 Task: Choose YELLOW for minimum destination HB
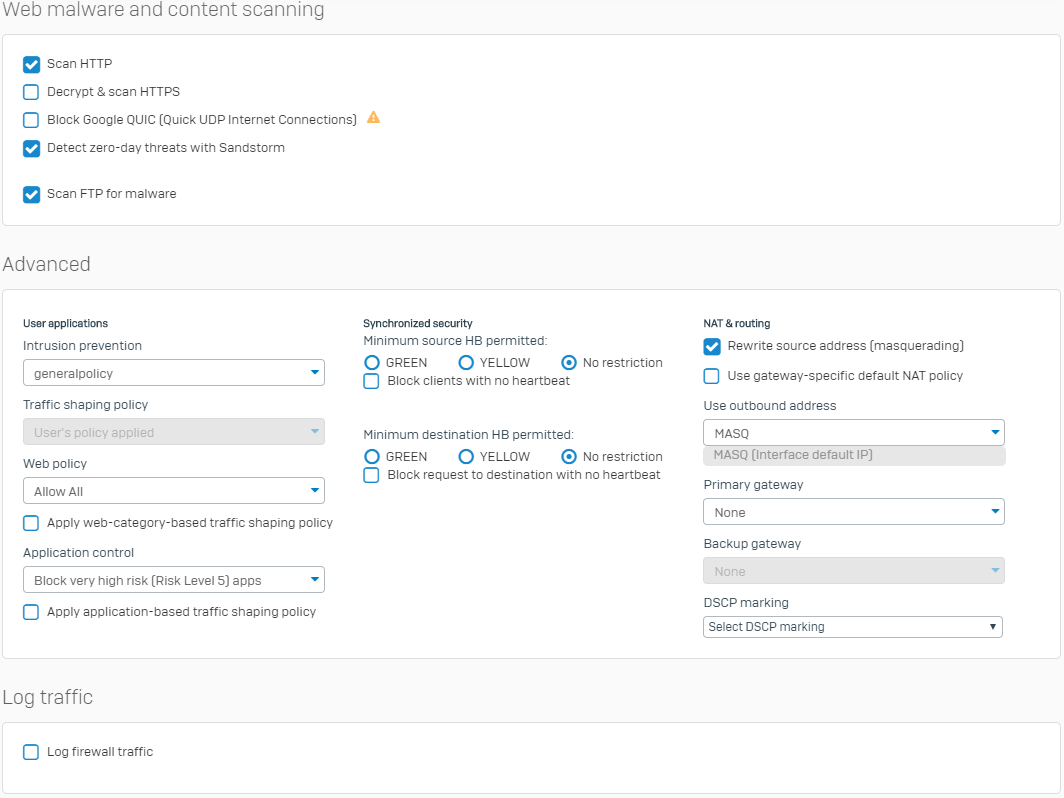pos(466,457)
